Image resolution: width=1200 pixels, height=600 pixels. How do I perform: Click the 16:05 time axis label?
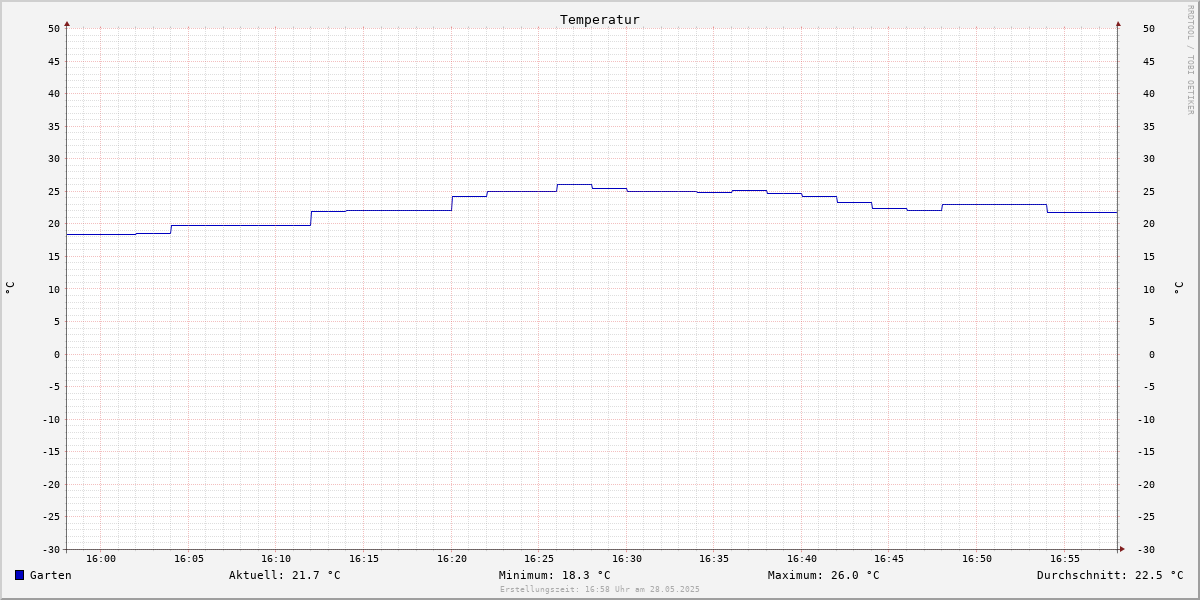189,558
